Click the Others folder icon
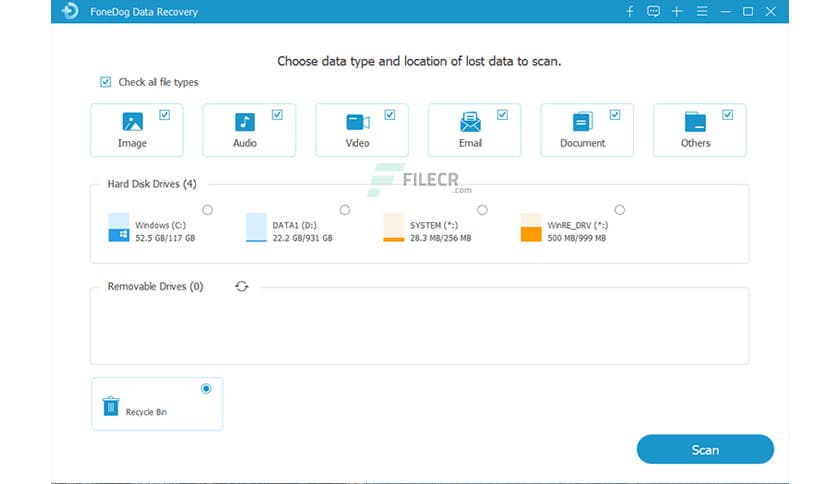This screenshot has width=836, height=484. [695, 122]
